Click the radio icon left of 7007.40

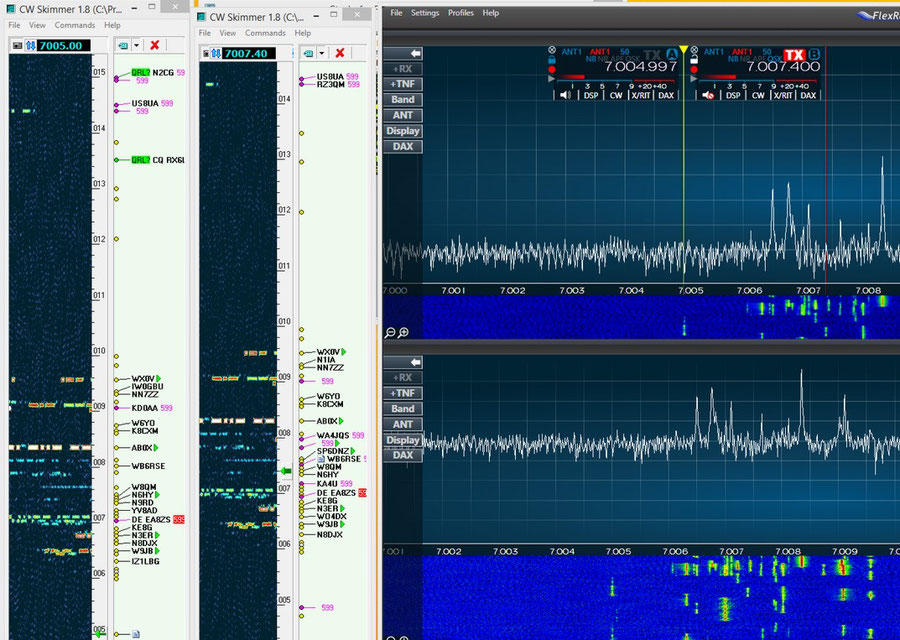pyautogui.click(x=205, y=53)
